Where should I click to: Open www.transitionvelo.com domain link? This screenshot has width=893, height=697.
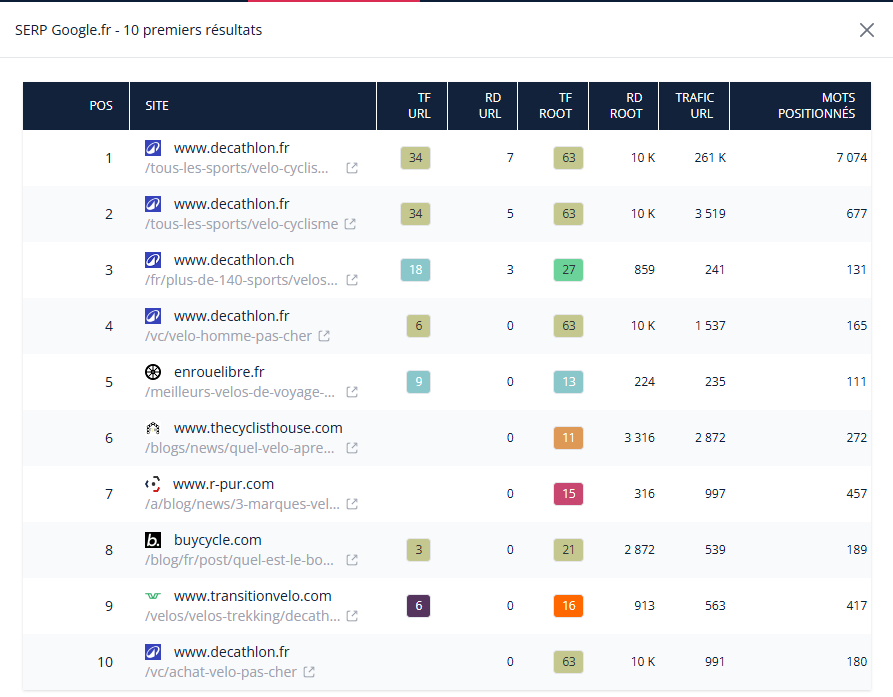pyautogui.click(x=252, y=596)
